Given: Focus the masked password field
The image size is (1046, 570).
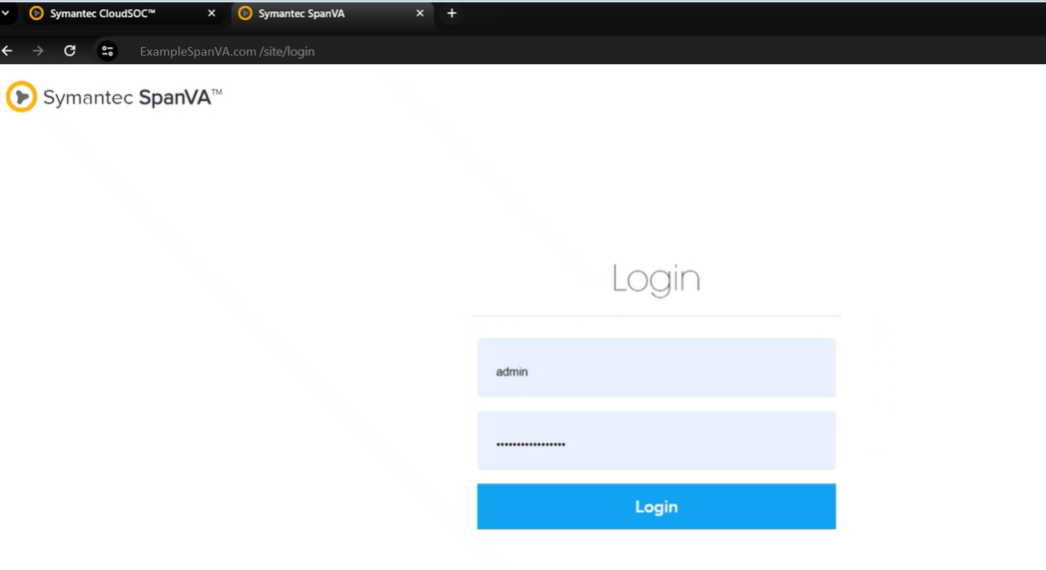Looking at the screenshot, I should pyautogui.click(x=656, y=441).
